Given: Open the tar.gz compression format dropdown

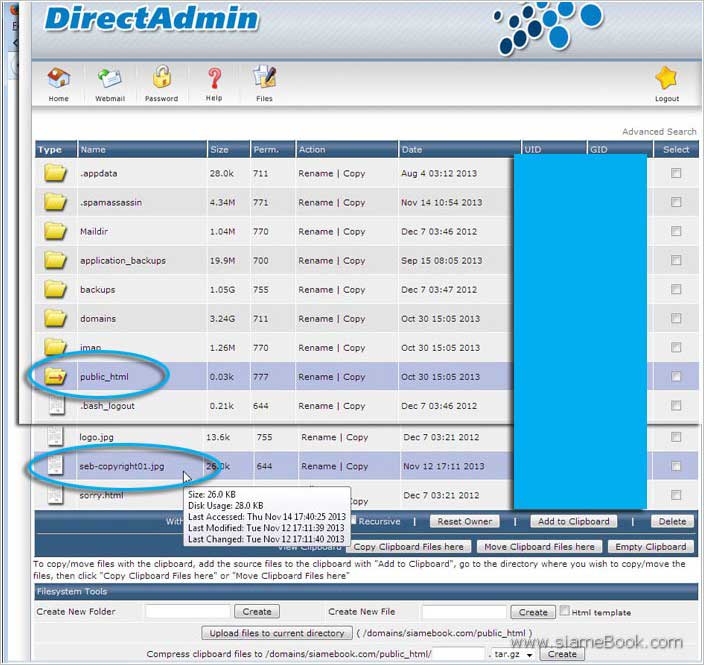Looking at the screenshot, I should tap(513, 654).
